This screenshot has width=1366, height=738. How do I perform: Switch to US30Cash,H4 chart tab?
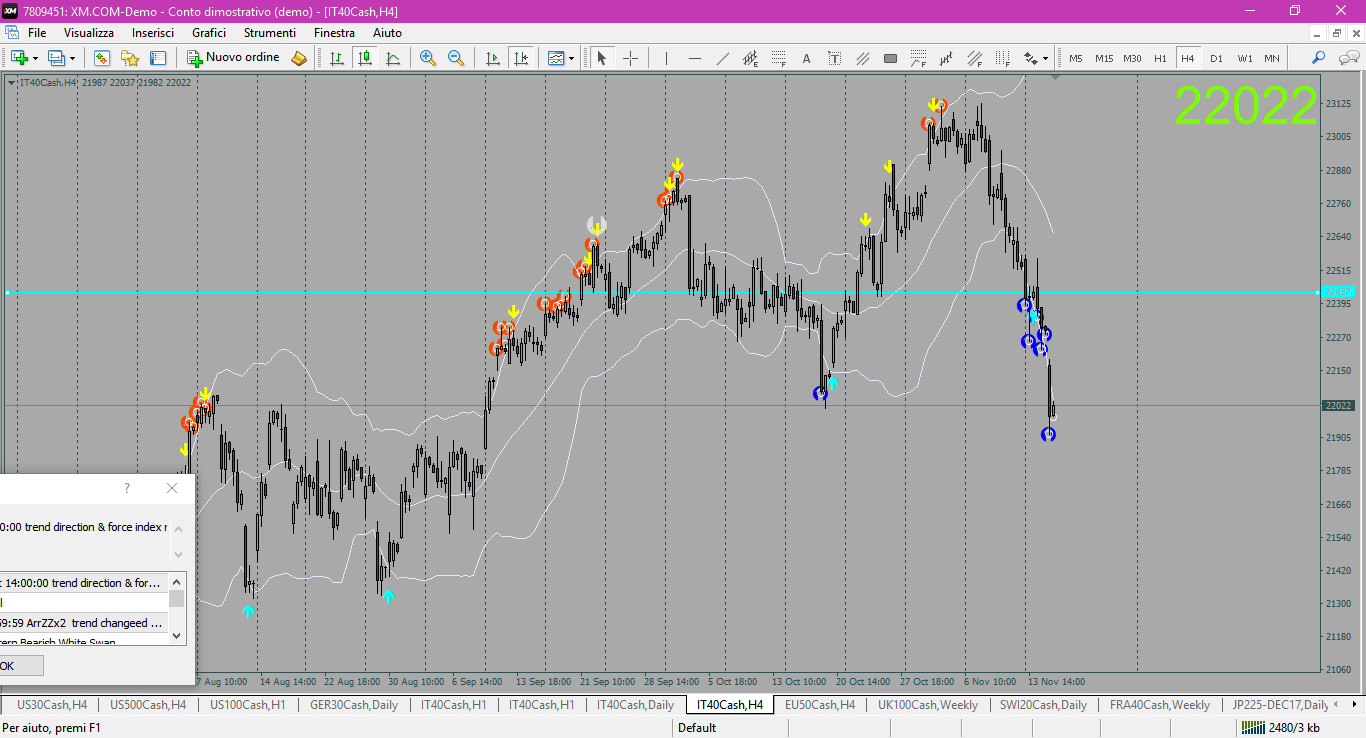52,705
